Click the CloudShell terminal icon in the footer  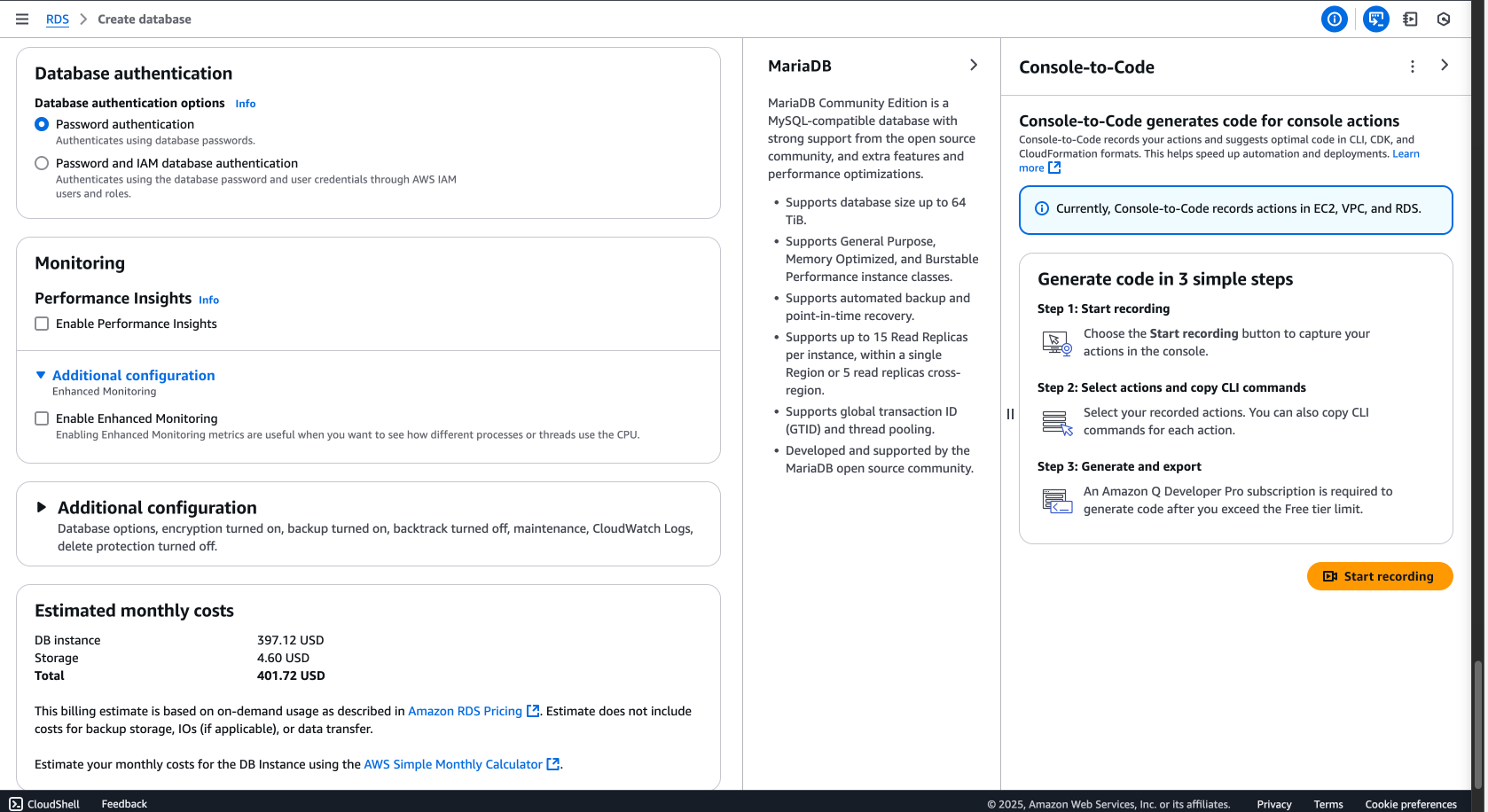(x=16, y=804)
